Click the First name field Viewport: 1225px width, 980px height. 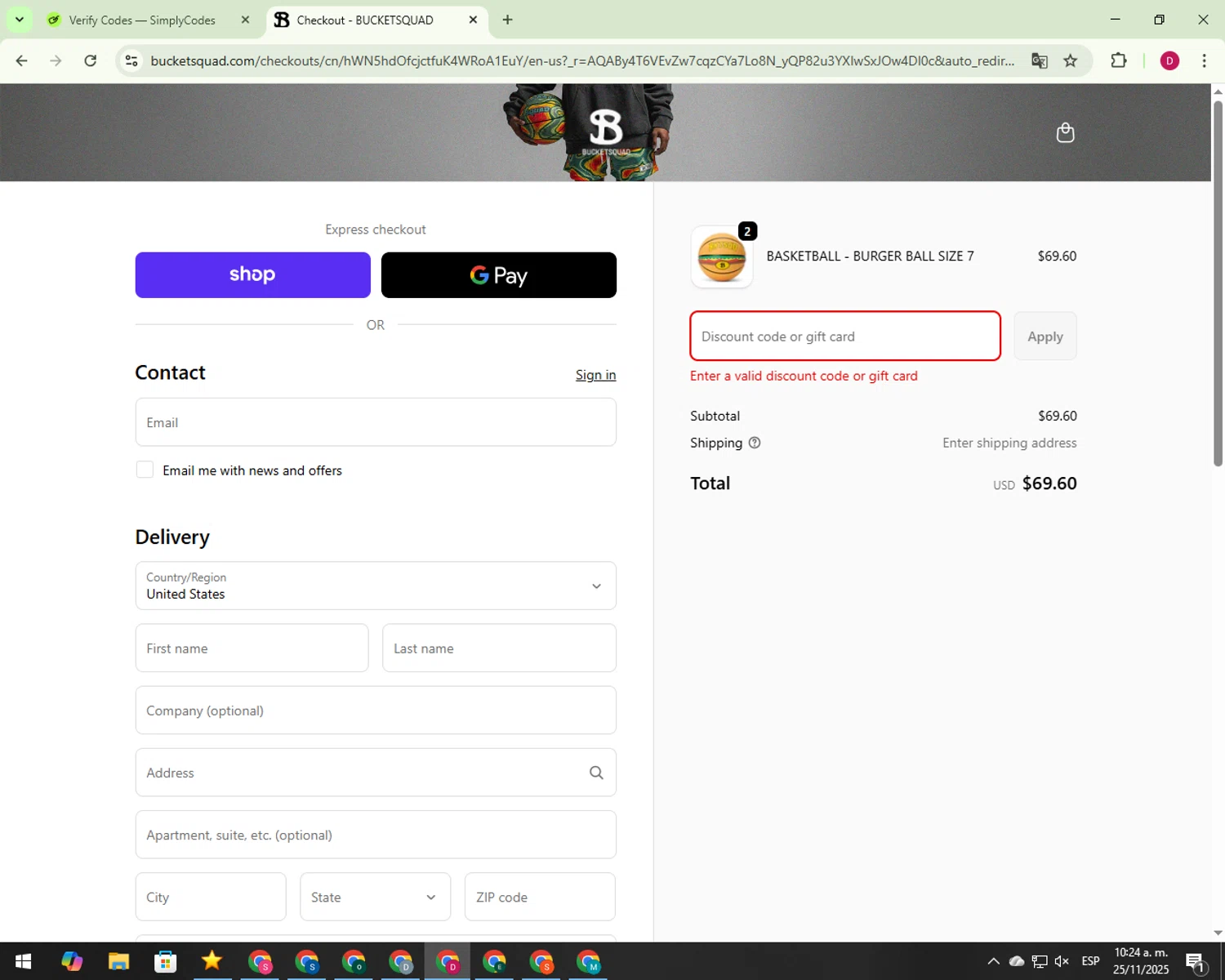click(x=252, y=648)
